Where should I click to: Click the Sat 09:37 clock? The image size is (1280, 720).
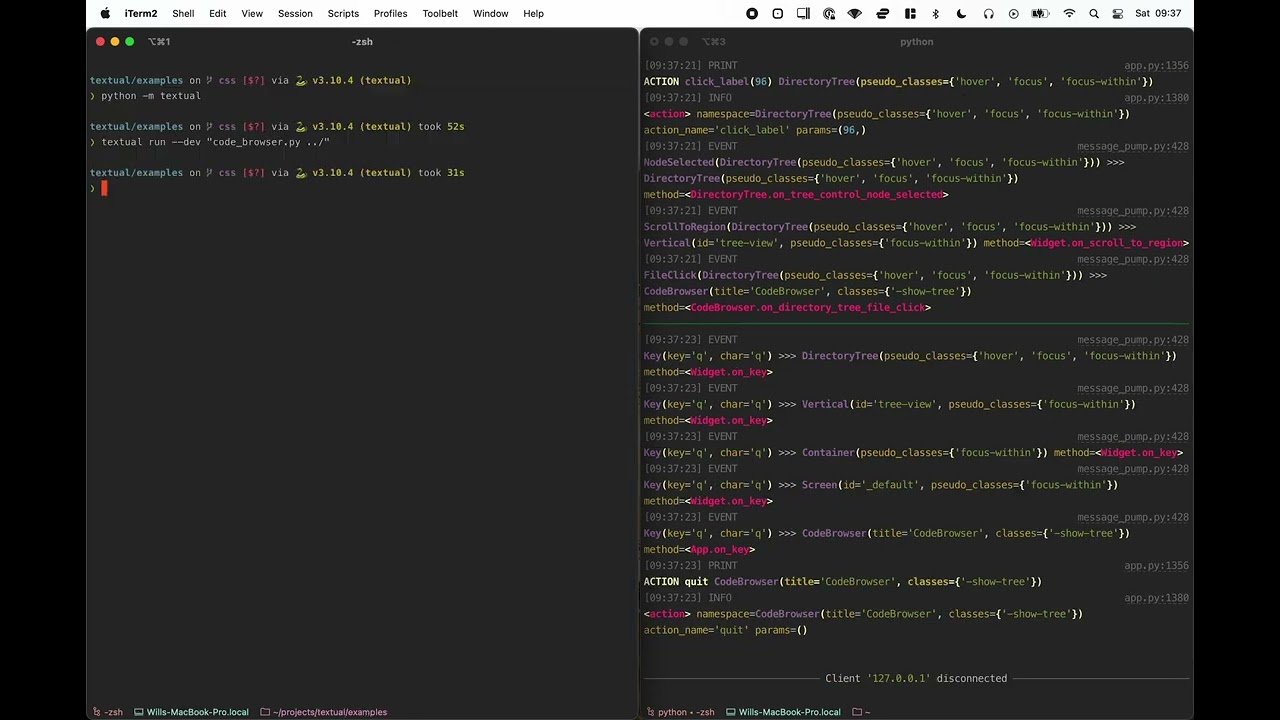tap(1158, 13)
